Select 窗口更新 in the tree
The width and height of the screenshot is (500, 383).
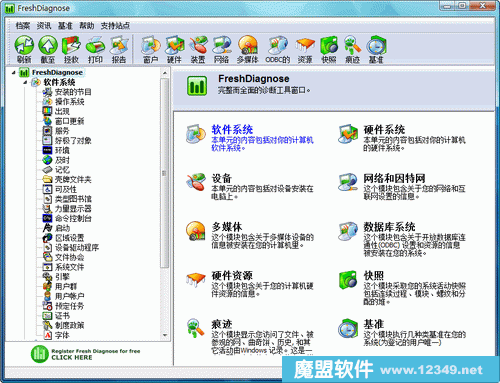70,121
